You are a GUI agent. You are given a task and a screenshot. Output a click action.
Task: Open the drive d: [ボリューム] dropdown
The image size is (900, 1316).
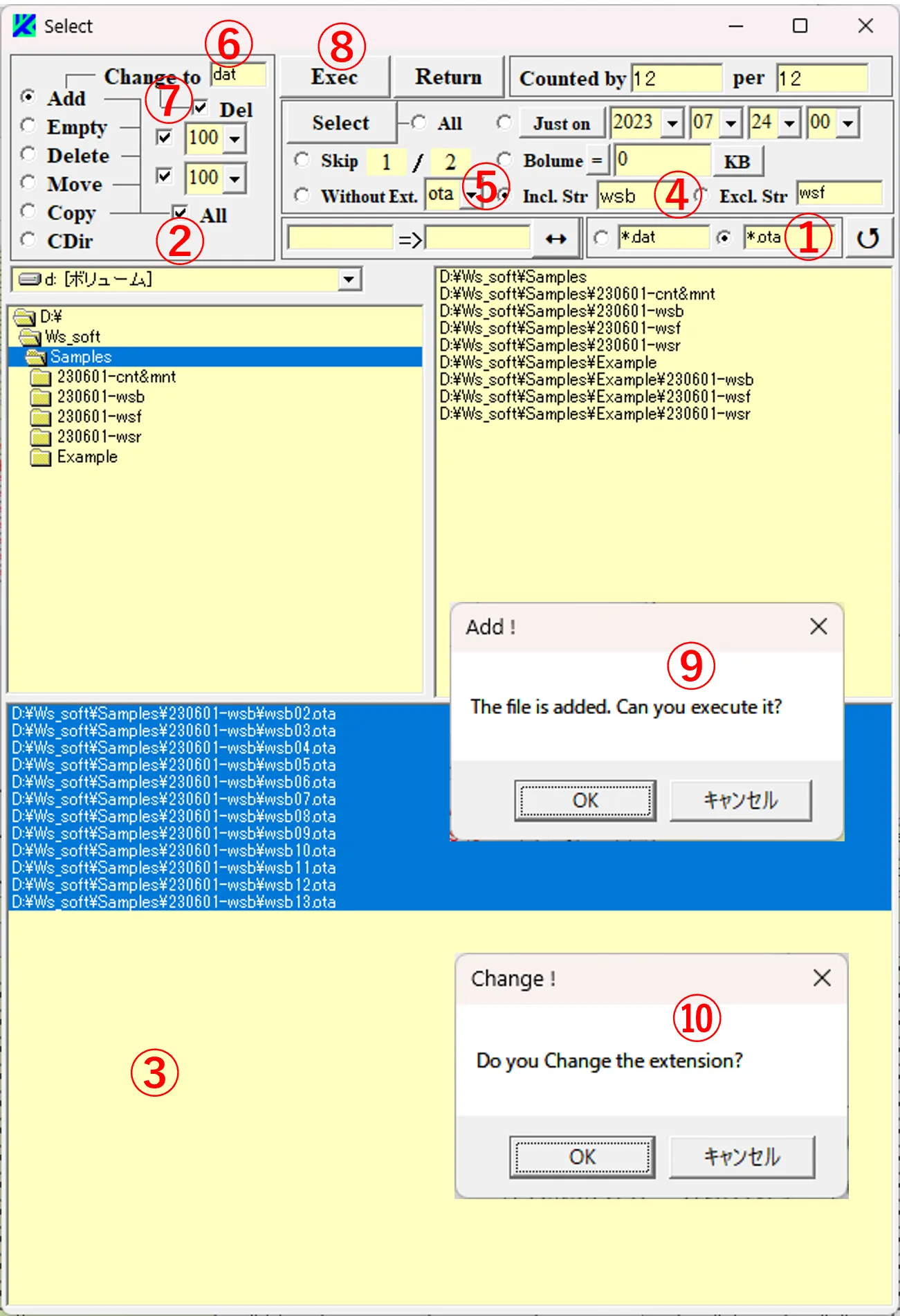pos(349,280)
